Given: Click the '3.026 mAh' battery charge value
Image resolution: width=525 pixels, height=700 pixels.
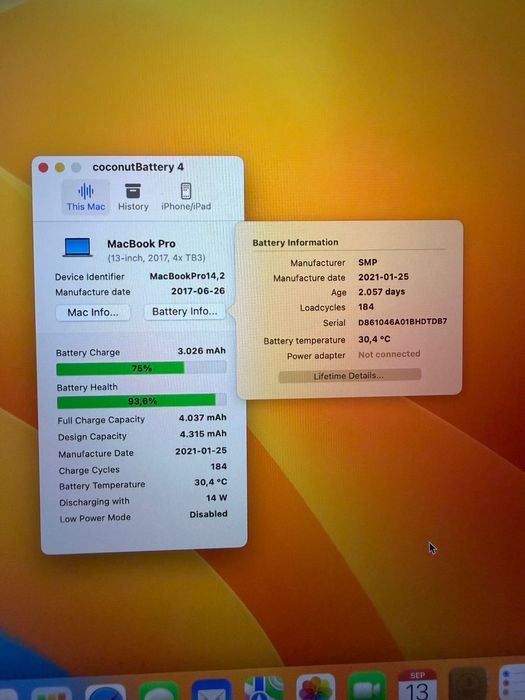Looking at the screenshot, I should click(201, 351).
